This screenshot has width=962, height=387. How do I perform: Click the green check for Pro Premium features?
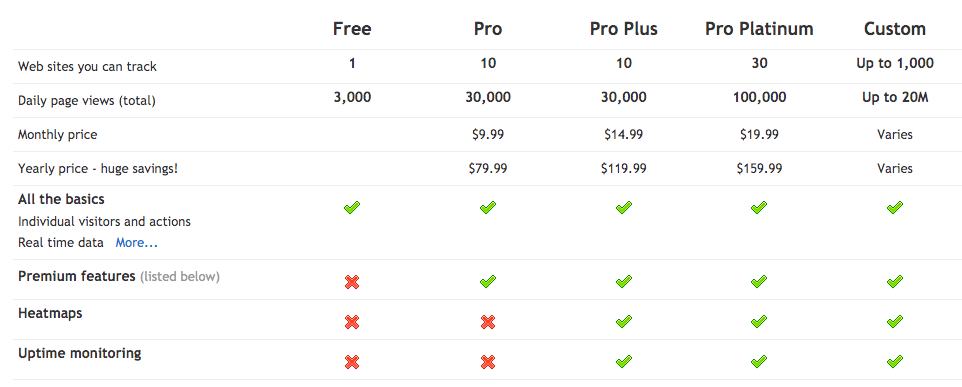tap(488, 282)
